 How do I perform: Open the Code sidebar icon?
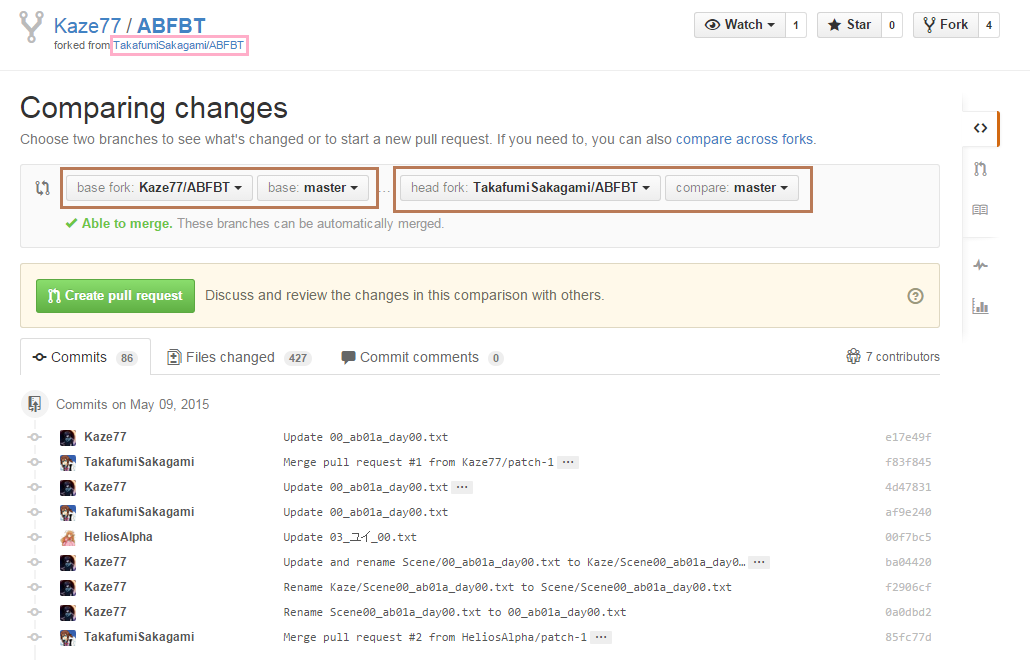[x=980, y=128]
